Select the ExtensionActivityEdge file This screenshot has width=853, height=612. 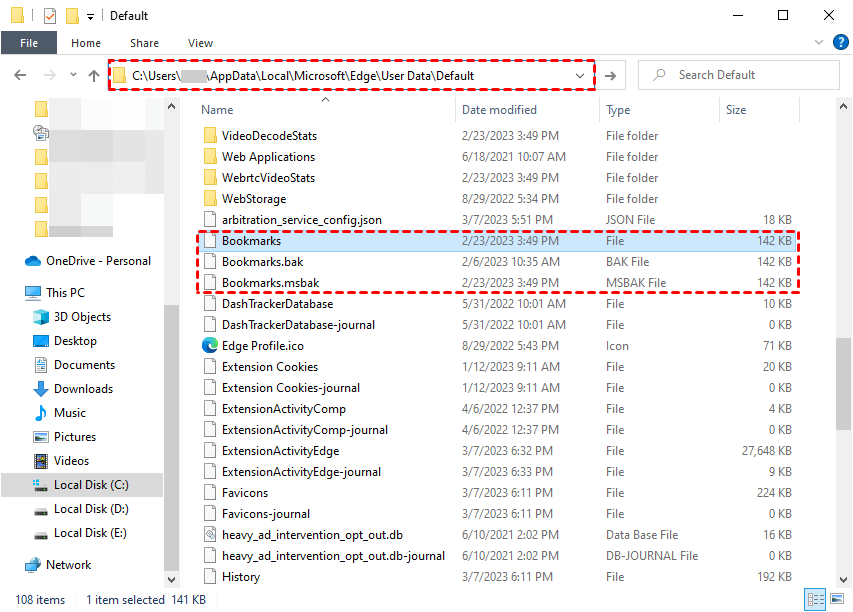click(498, 451)
